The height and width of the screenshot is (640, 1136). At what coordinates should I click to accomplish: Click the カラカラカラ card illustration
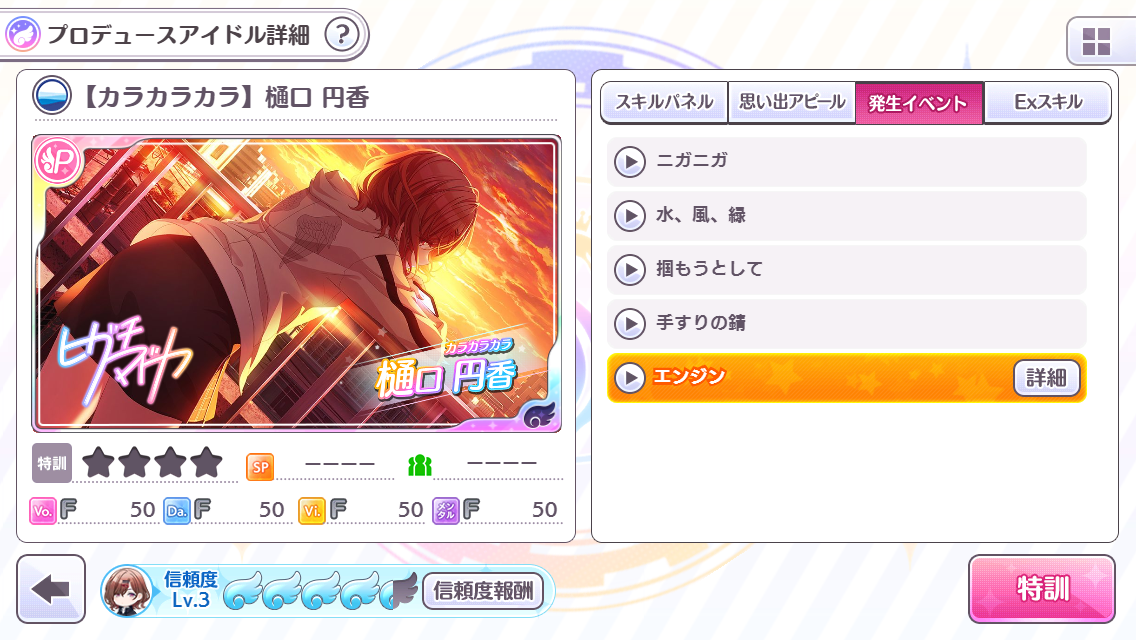pos(296,284)
